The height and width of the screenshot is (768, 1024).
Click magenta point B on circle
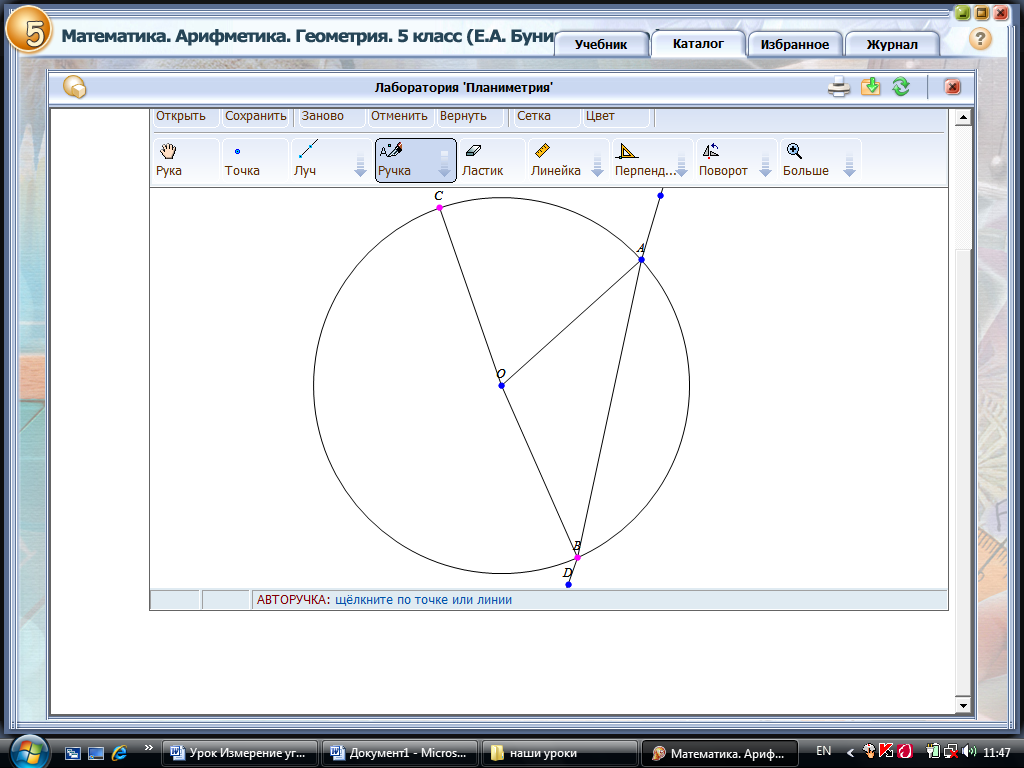(577, 558)
